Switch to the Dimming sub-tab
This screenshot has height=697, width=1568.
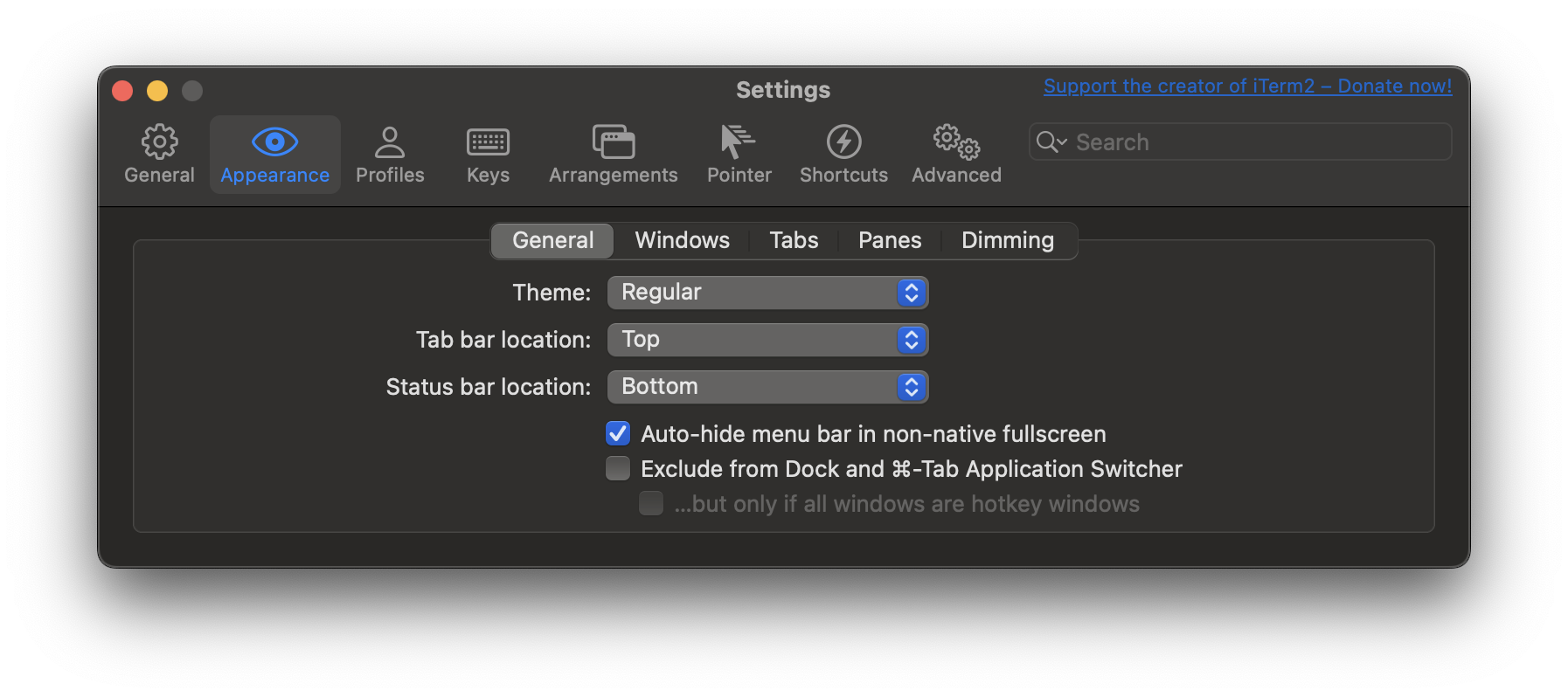coord(1008,240)
